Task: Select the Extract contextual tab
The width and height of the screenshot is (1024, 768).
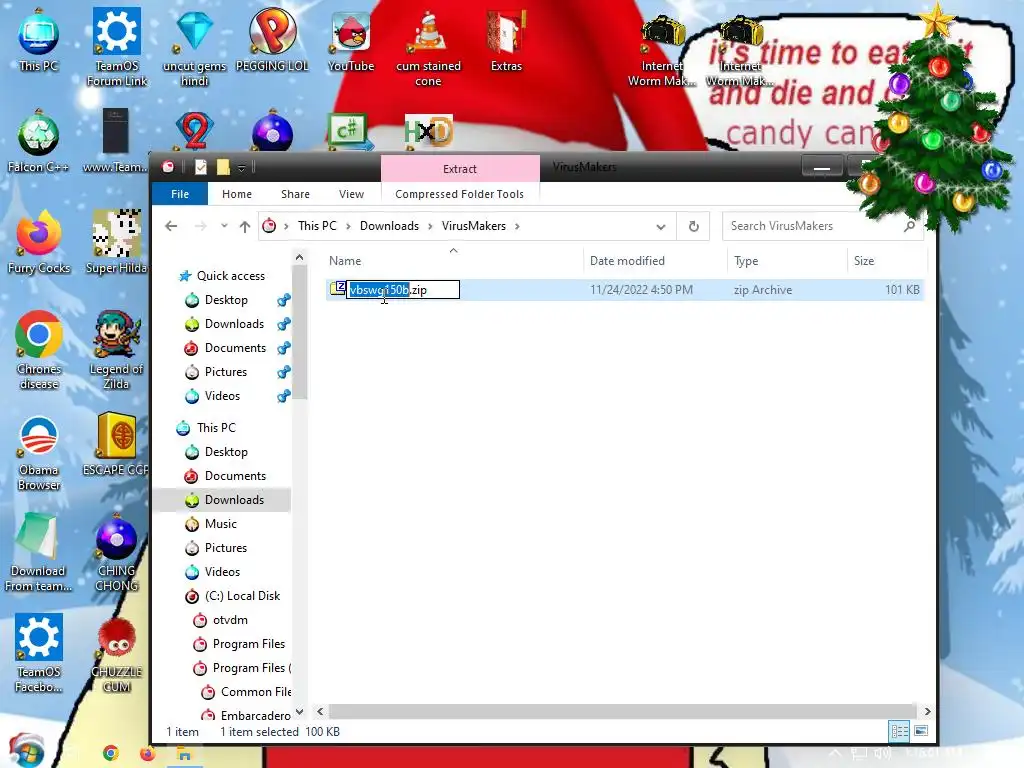Action: click(x=460, y=168)
